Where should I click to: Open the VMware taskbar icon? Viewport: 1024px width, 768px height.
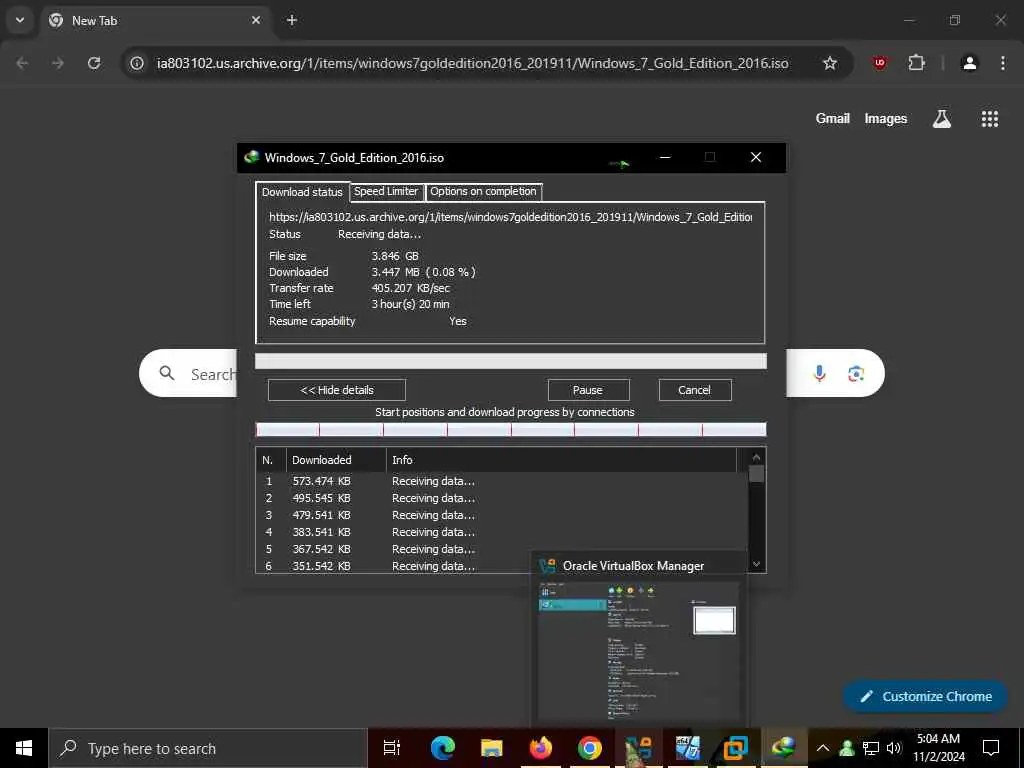735,748
